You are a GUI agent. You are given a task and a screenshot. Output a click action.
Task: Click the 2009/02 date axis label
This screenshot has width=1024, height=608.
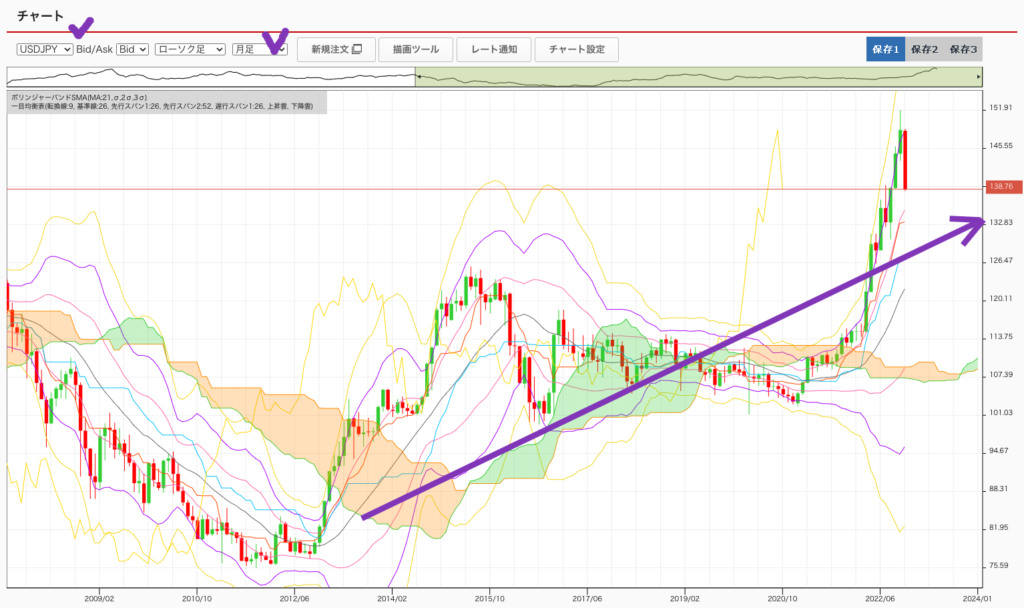(99, 598)
